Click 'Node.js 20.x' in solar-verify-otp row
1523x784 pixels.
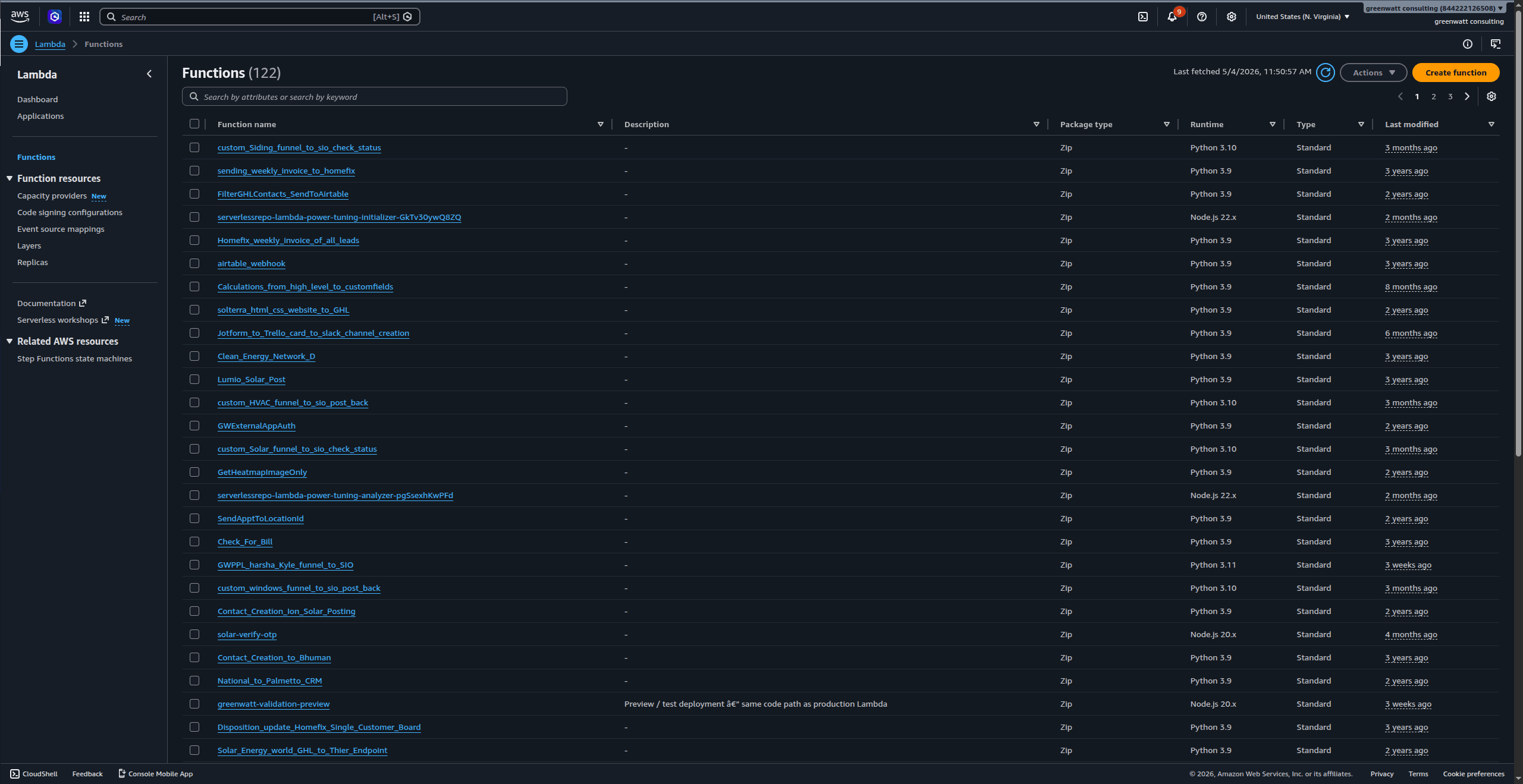(x=1213, y=634)
